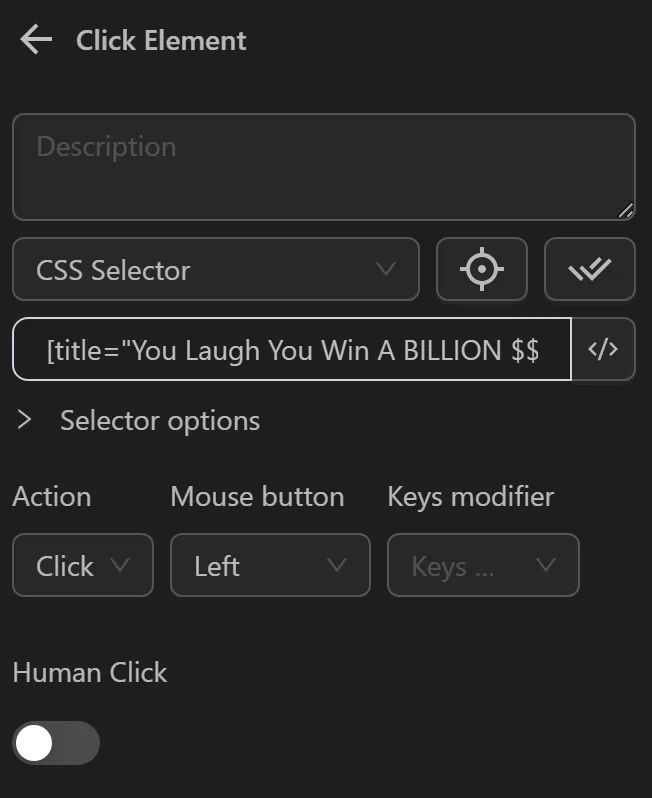Click the arrow icon inside Mouse button box

[x=337, y=565]
